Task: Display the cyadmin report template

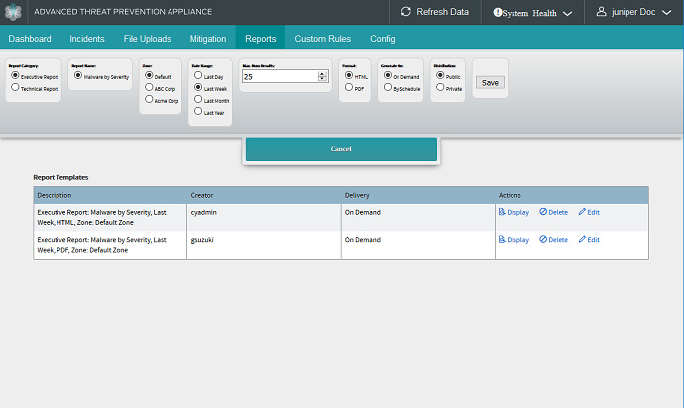Action: click(513, 212)
